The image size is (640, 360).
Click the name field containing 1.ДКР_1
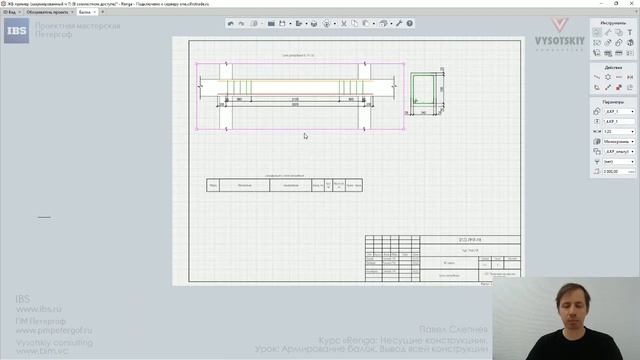(x=619, y=121)
